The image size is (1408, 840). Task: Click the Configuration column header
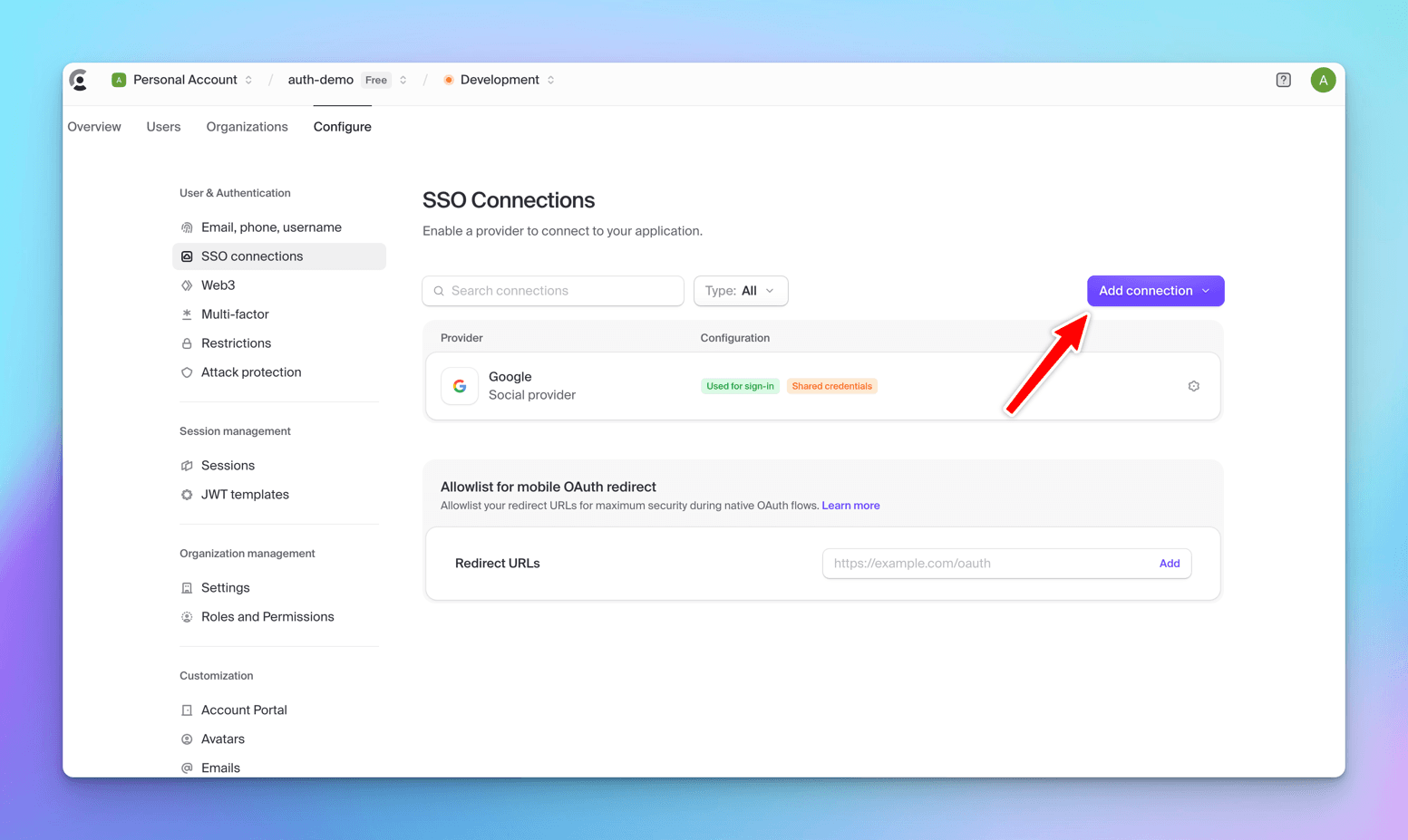click(734, 338)
